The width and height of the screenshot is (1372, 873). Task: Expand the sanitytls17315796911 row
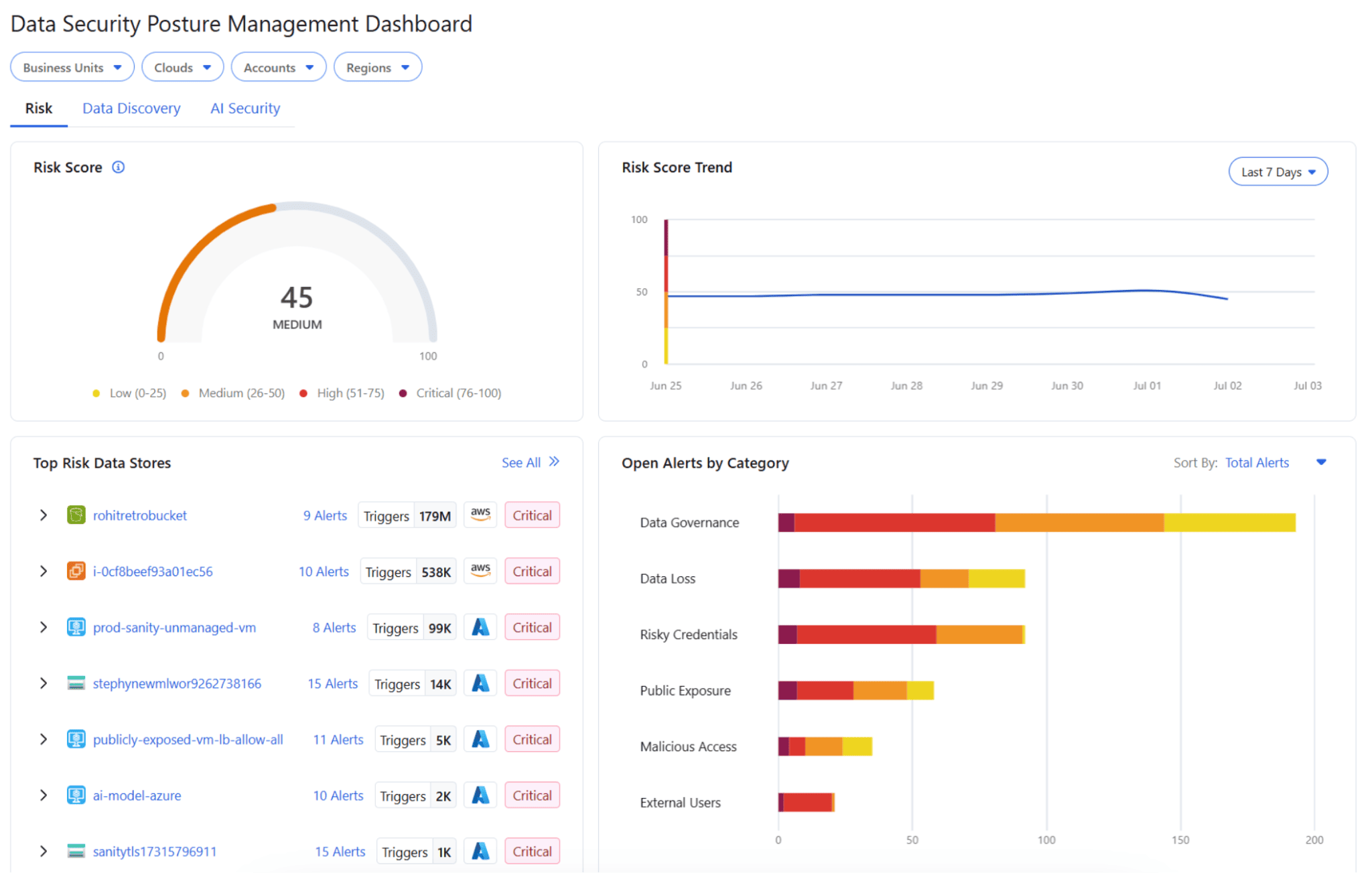click(x=44, y=852)
